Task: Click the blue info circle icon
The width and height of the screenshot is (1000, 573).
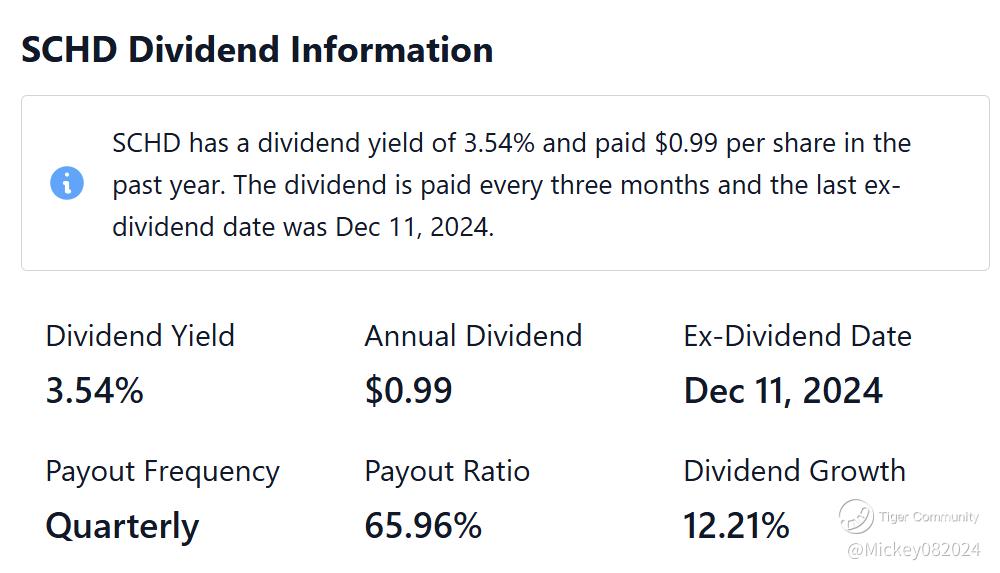Action: pos(67,183)
